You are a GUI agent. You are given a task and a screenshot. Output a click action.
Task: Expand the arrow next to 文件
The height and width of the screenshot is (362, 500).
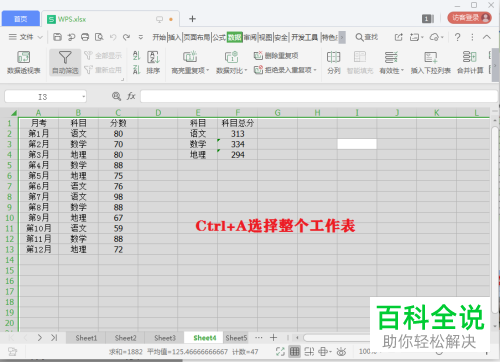40,37
